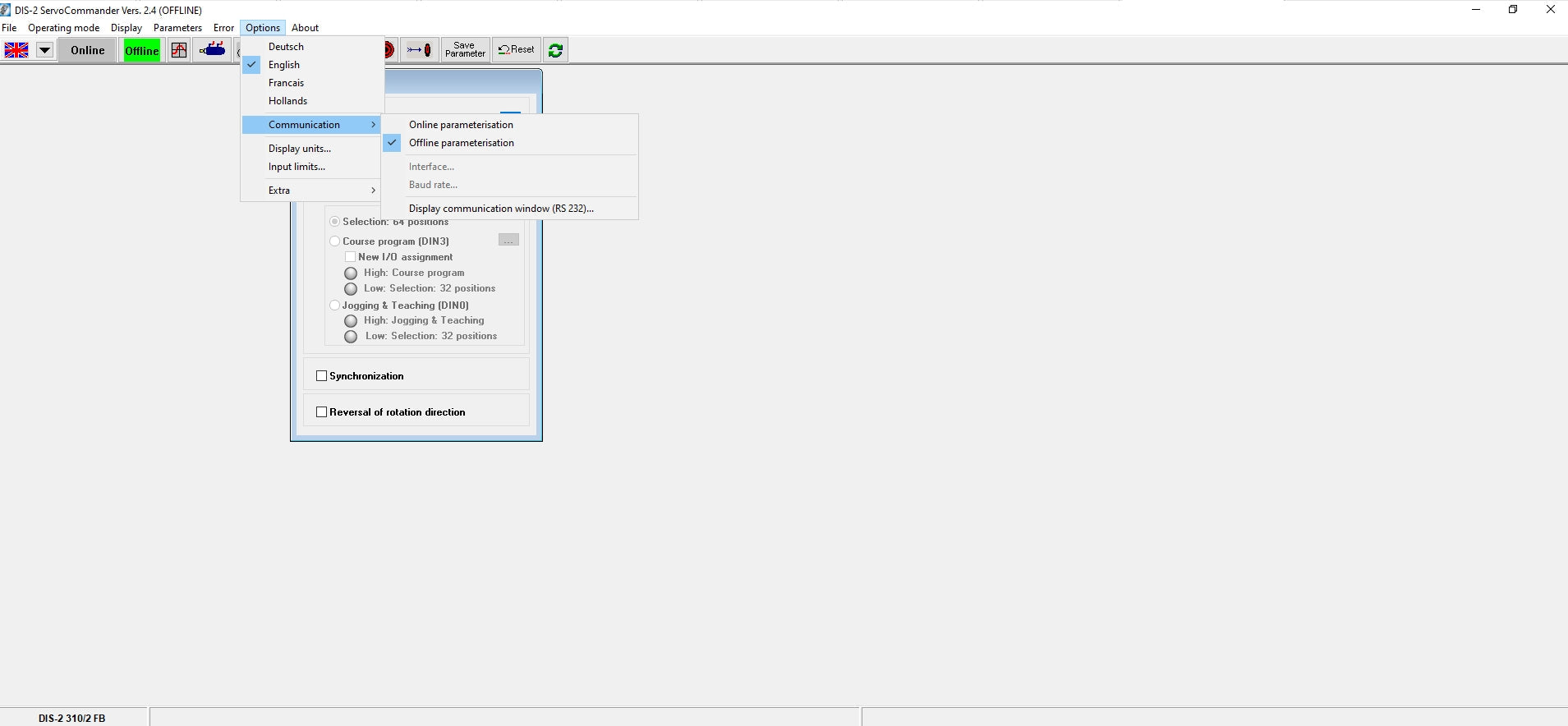
Task: Open the Parameters menu in the menu bar
Action: coord(177,28)
